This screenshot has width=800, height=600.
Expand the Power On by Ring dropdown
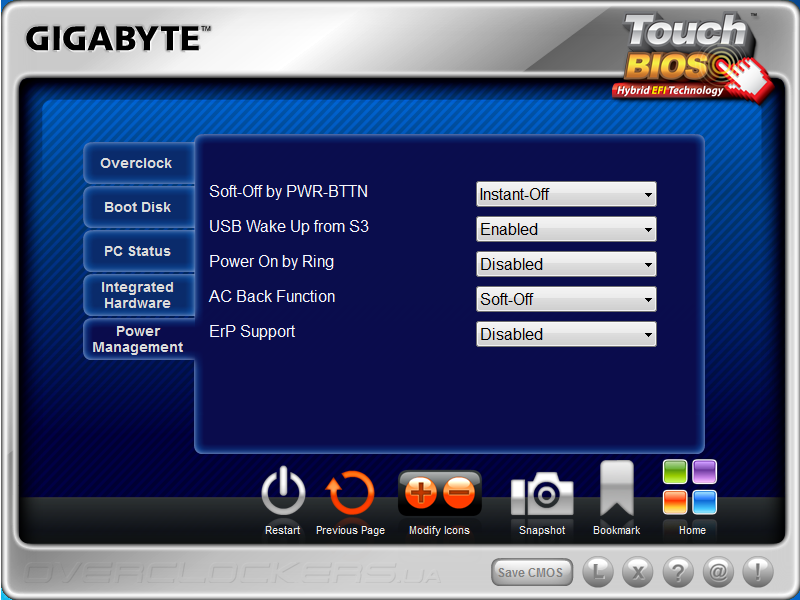(566, 264)
